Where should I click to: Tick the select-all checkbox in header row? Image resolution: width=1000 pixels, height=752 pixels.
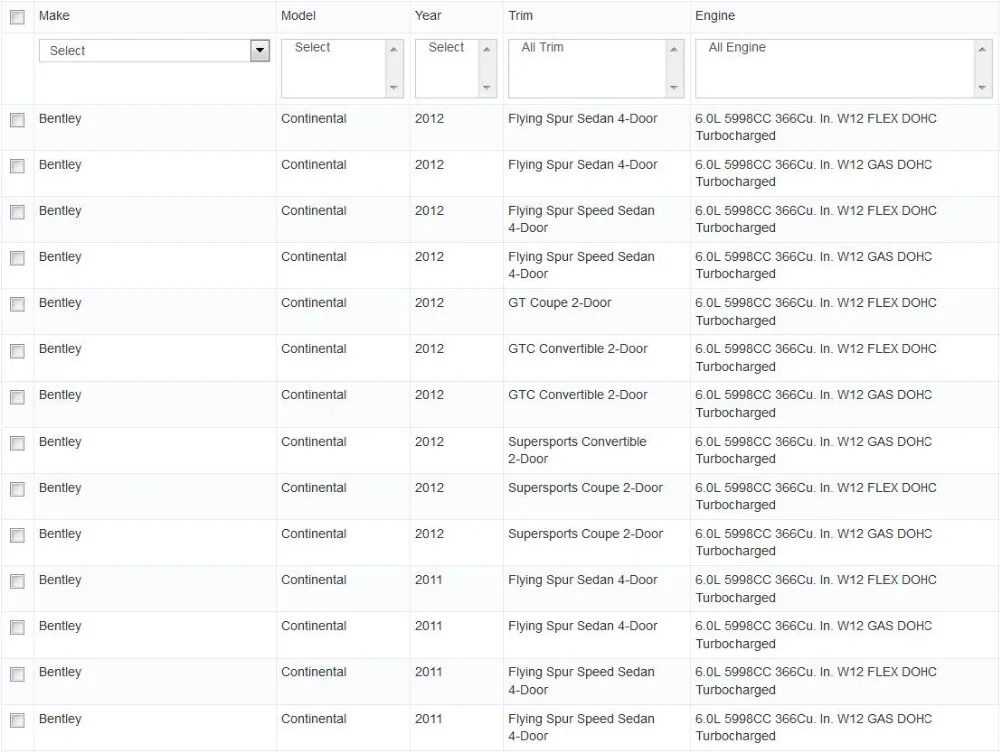click(x=17, y=17)
